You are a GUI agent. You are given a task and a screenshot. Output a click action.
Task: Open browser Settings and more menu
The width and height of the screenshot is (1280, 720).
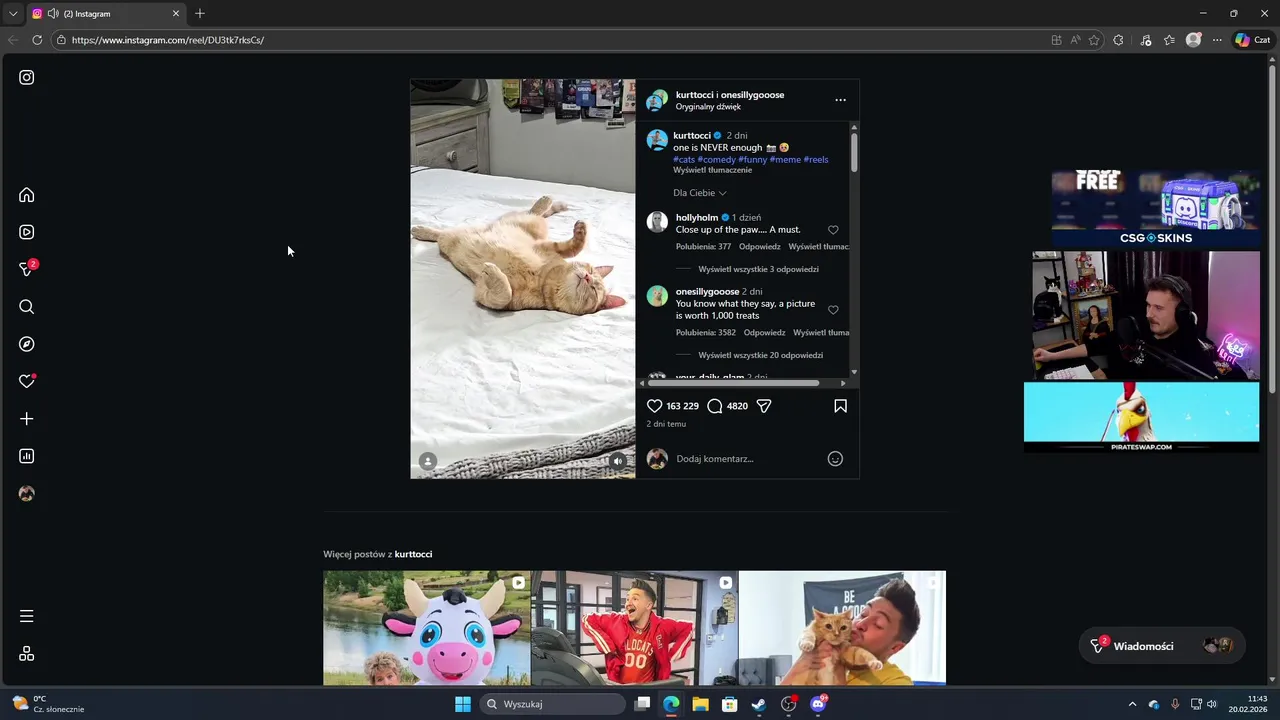(x=1217, y=40)
